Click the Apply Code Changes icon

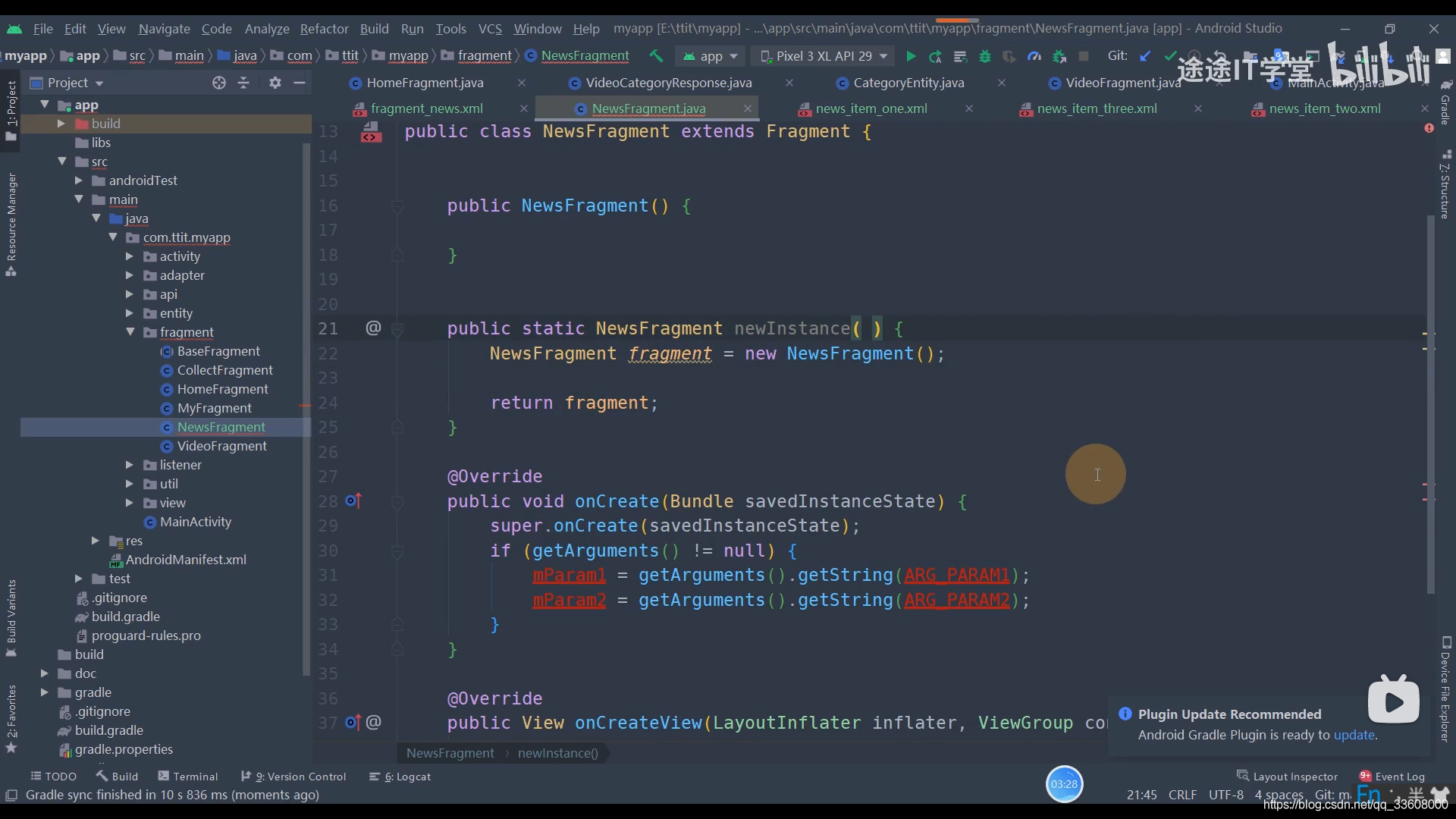(x=960, y=56)
